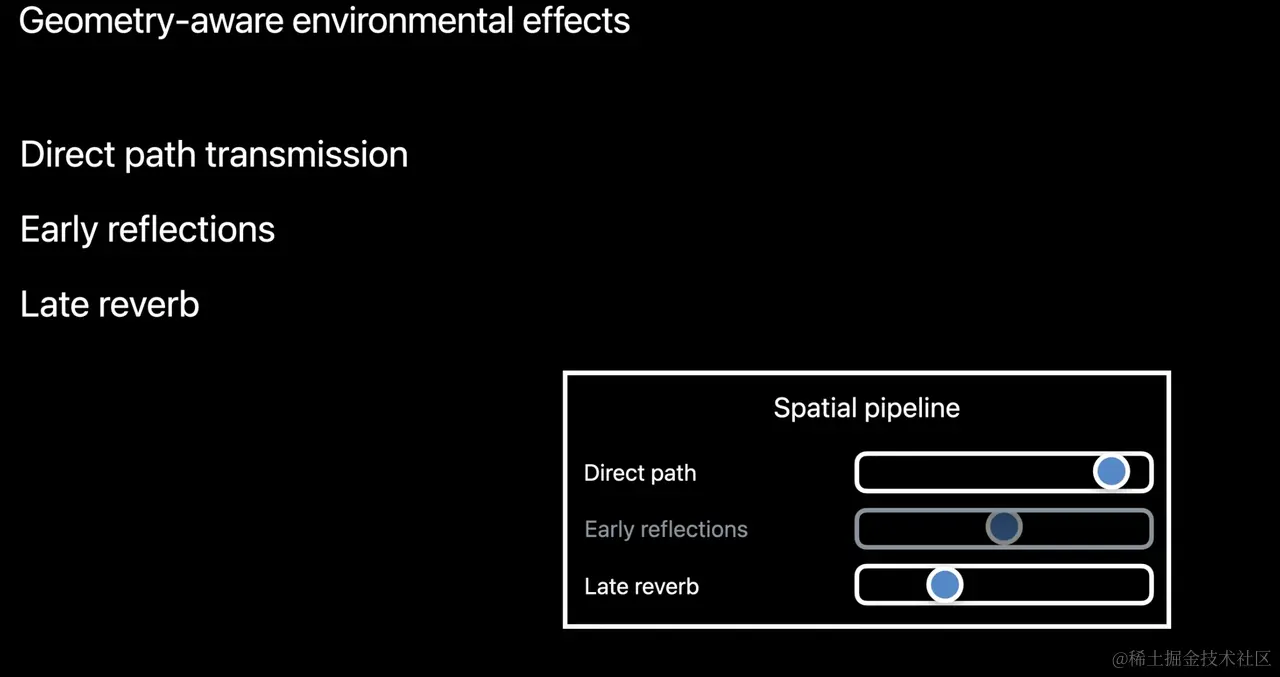Click the Direct path transmission bullet text
The image size is (1280, 677).
pyautogui.click(x=214, y=155)
